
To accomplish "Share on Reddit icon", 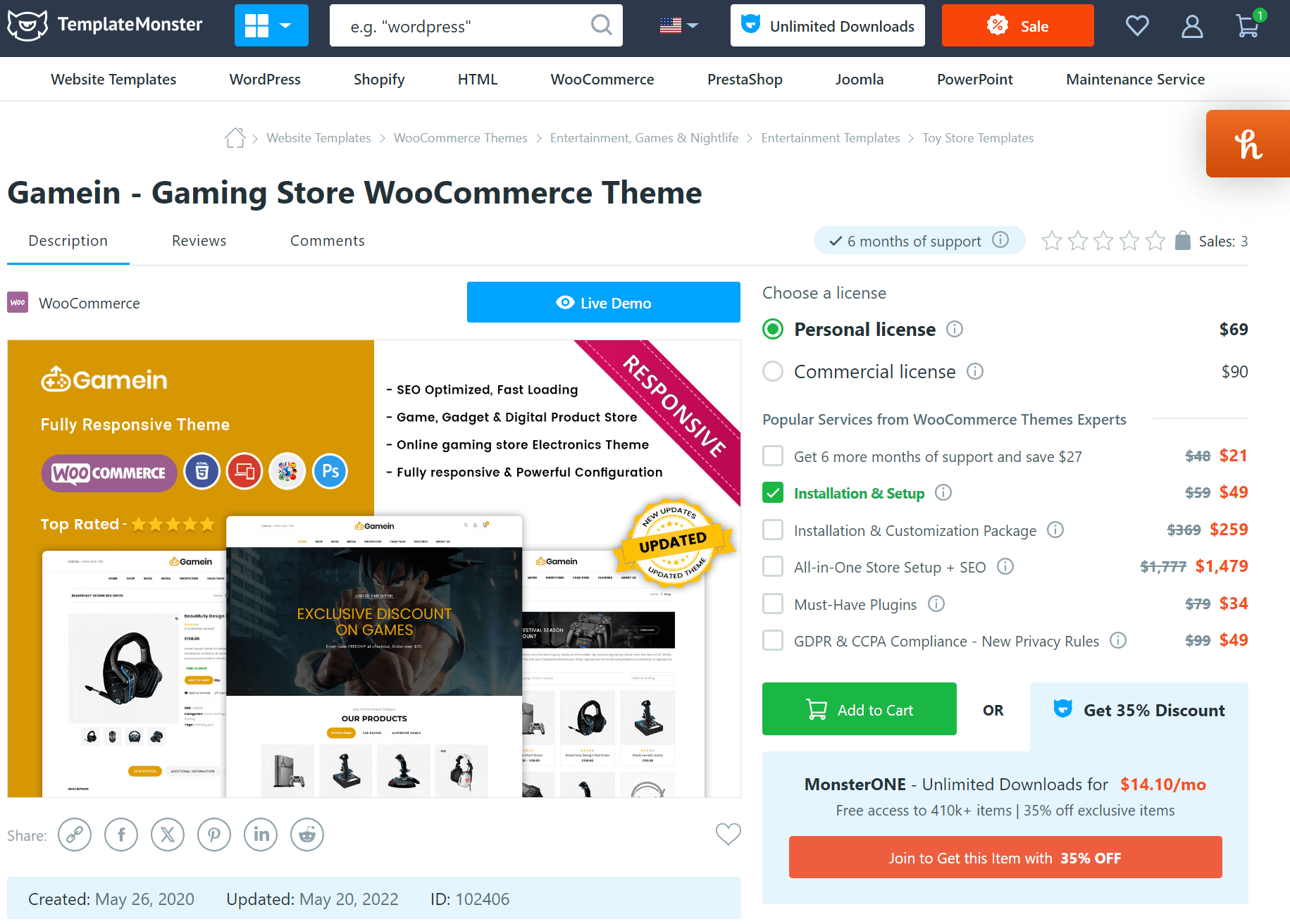I will (x=307, y=835).
